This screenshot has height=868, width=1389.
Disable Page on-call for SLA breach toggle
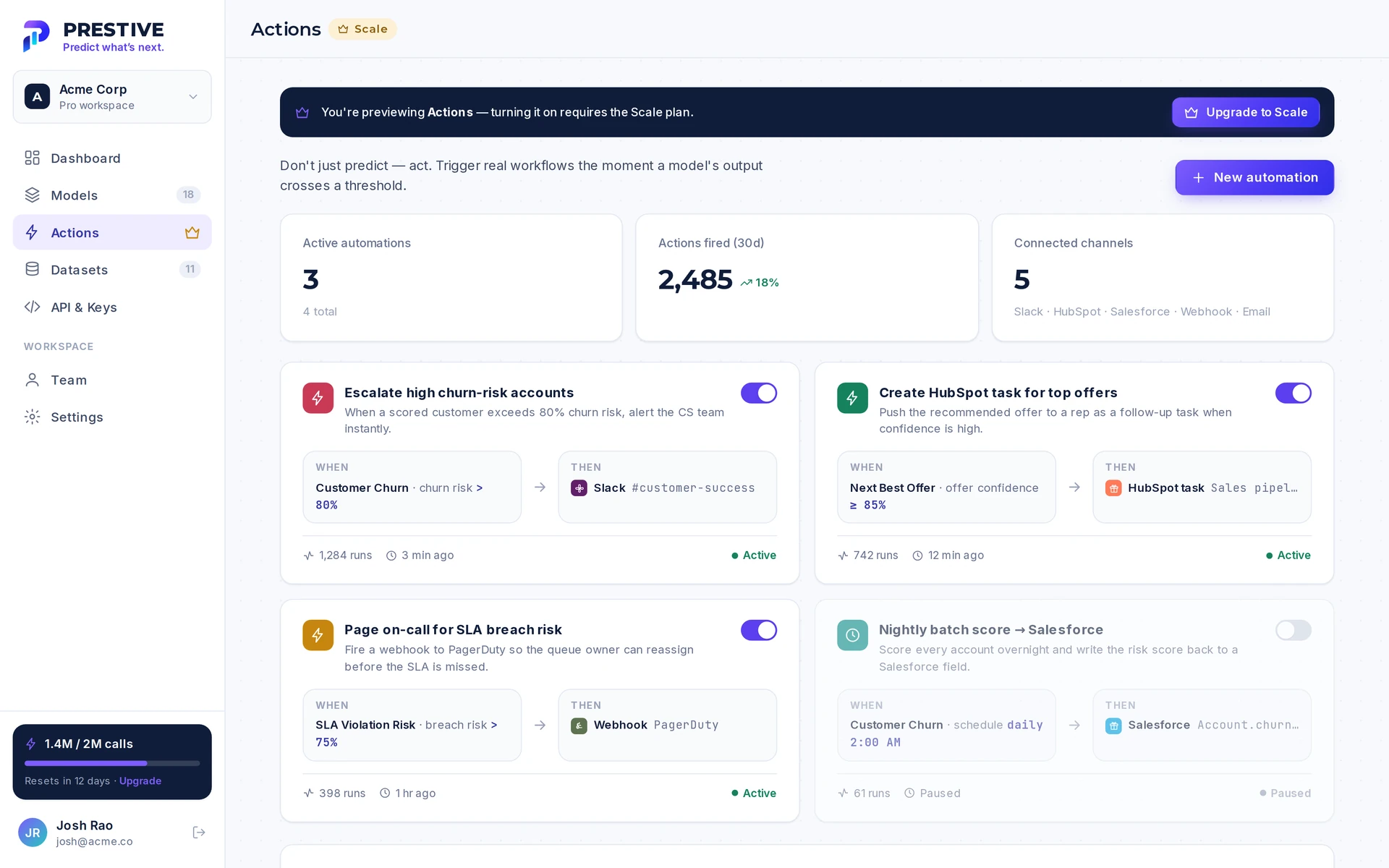(759, 630)
